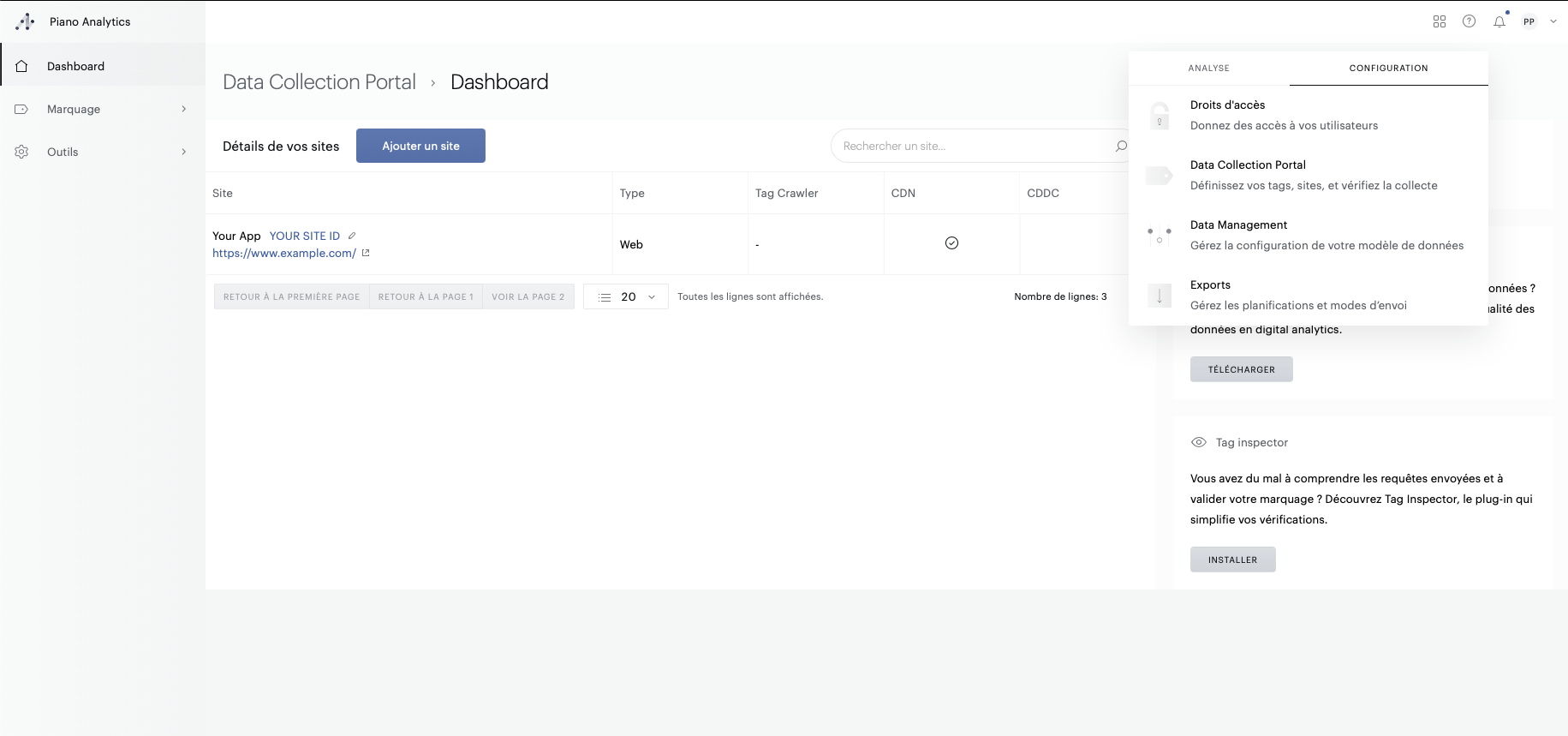The width and height of the screenshot is (1568, 736).
Task: Open the help question mark icon
Action: (1470, 21)
